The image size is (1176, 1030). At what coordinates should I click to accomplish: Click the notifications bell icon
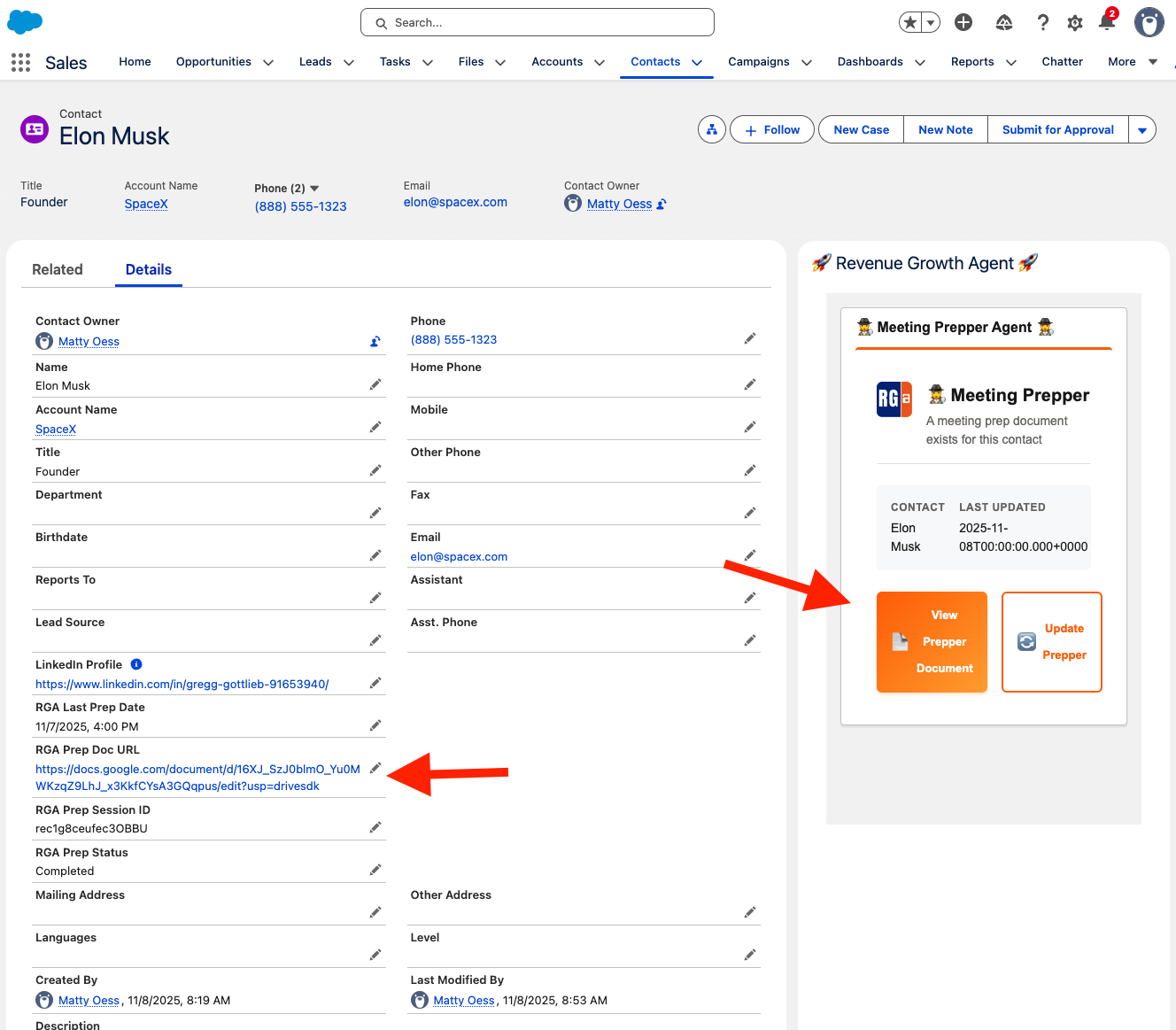coord(1107,22)
